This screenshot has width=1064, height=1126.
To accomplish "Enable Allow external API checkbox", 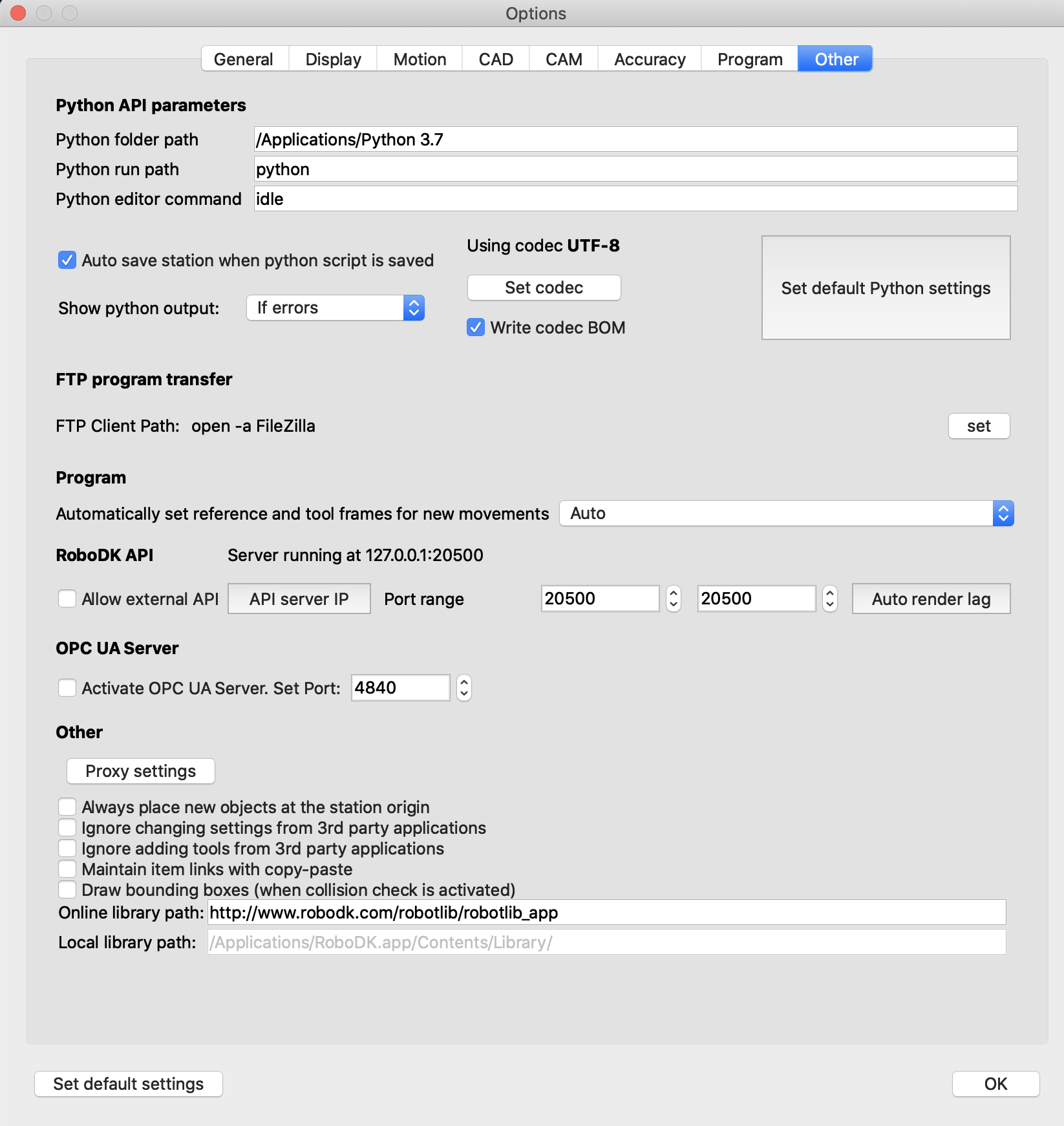I will coord(67,599).
